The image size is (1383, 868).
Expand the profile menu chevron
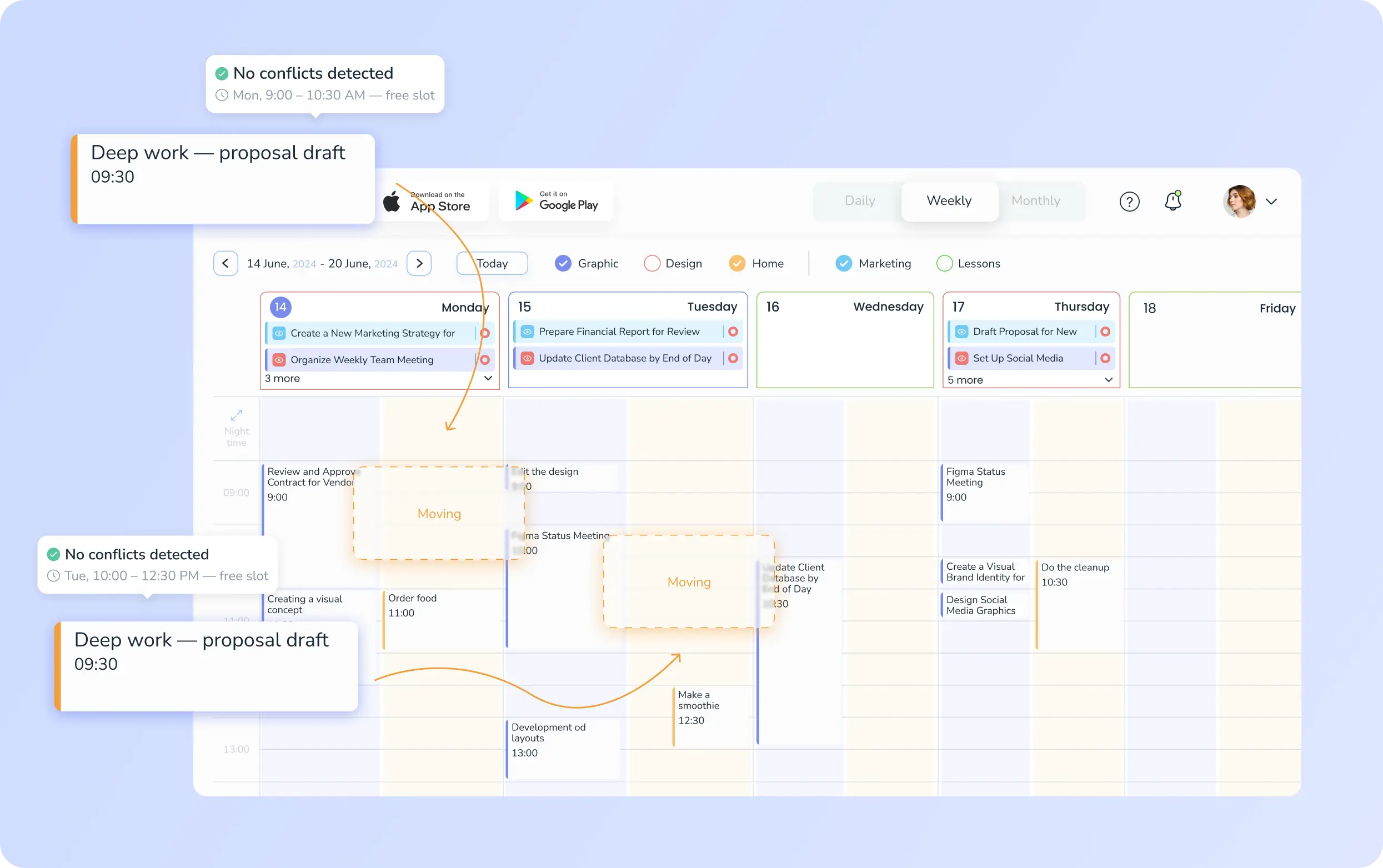(1271, 202)
